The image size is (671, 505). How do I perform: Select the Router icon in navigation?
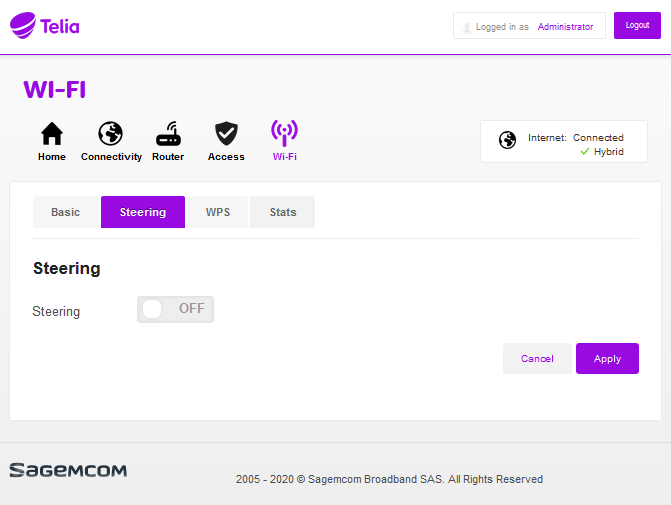coord(168,134)
